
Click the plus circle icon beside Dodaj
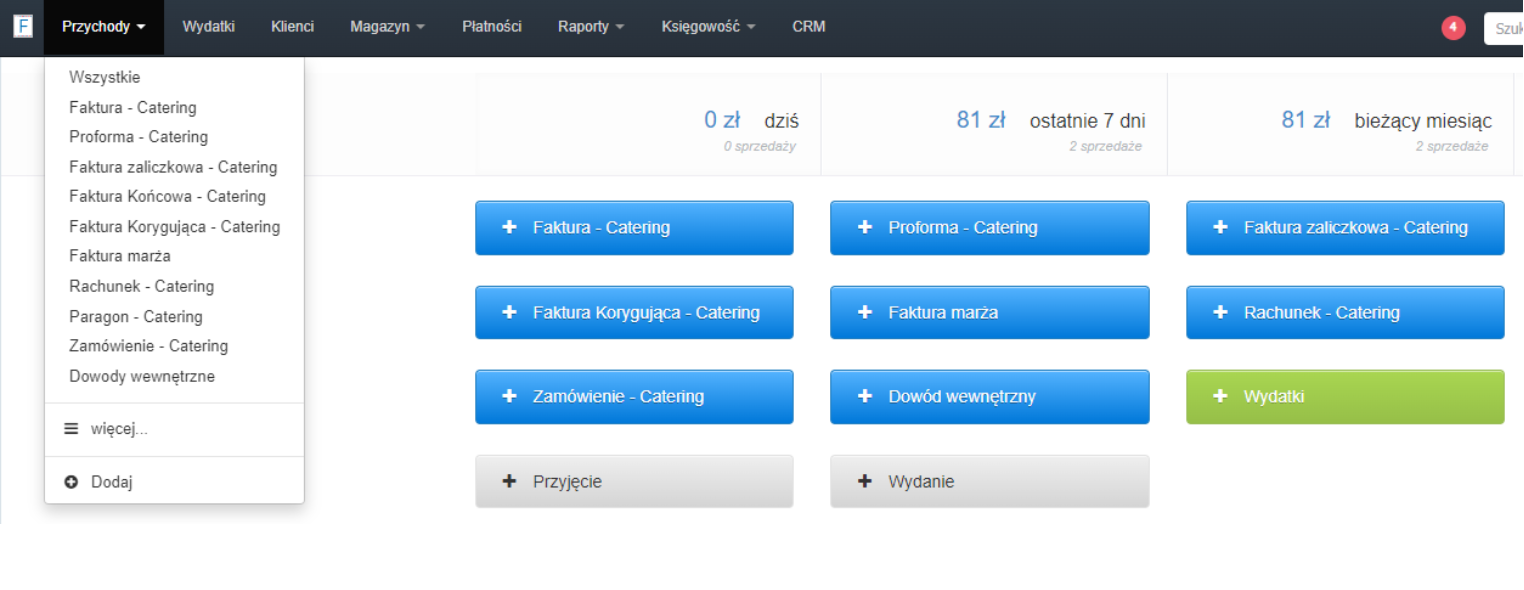(71, 483)
